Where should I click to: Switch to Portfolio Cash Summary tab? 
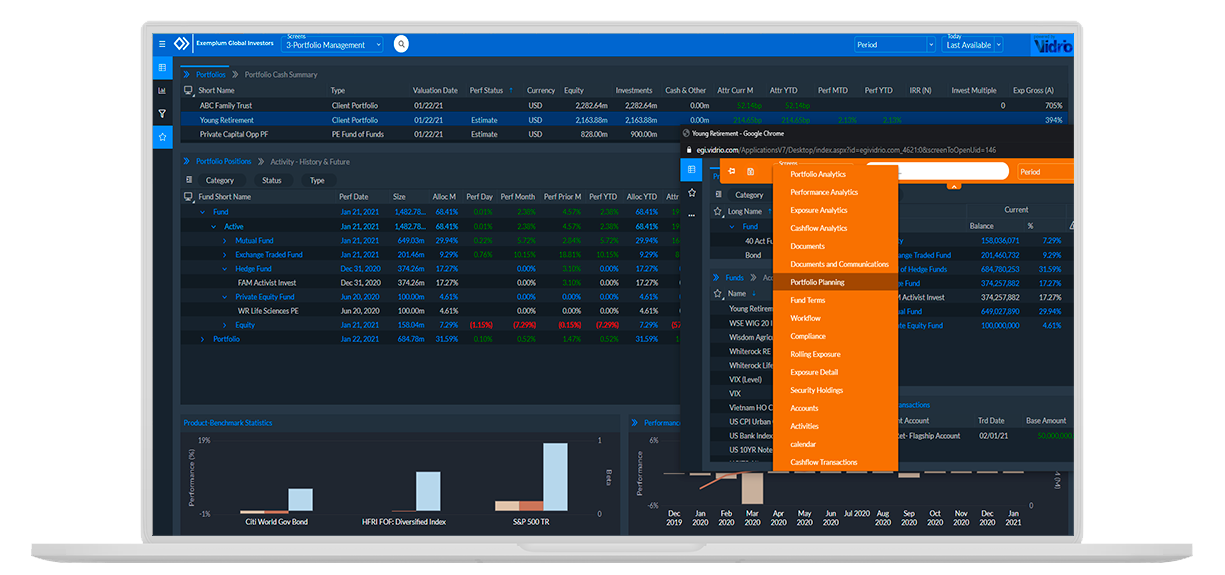pyautogui.click(x=281, y=74)
